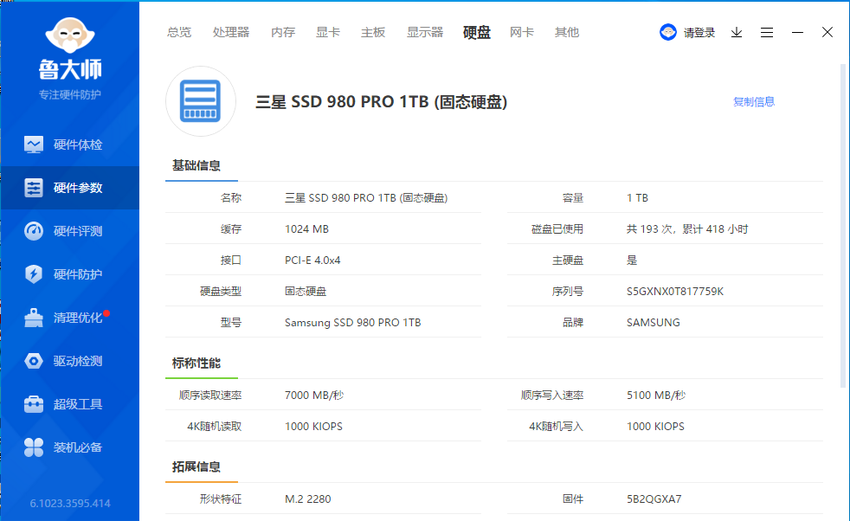The height and width of the screenshot is (521, 850).
Task: Click the form factor value M.2 2280
Action: (308, 499)
